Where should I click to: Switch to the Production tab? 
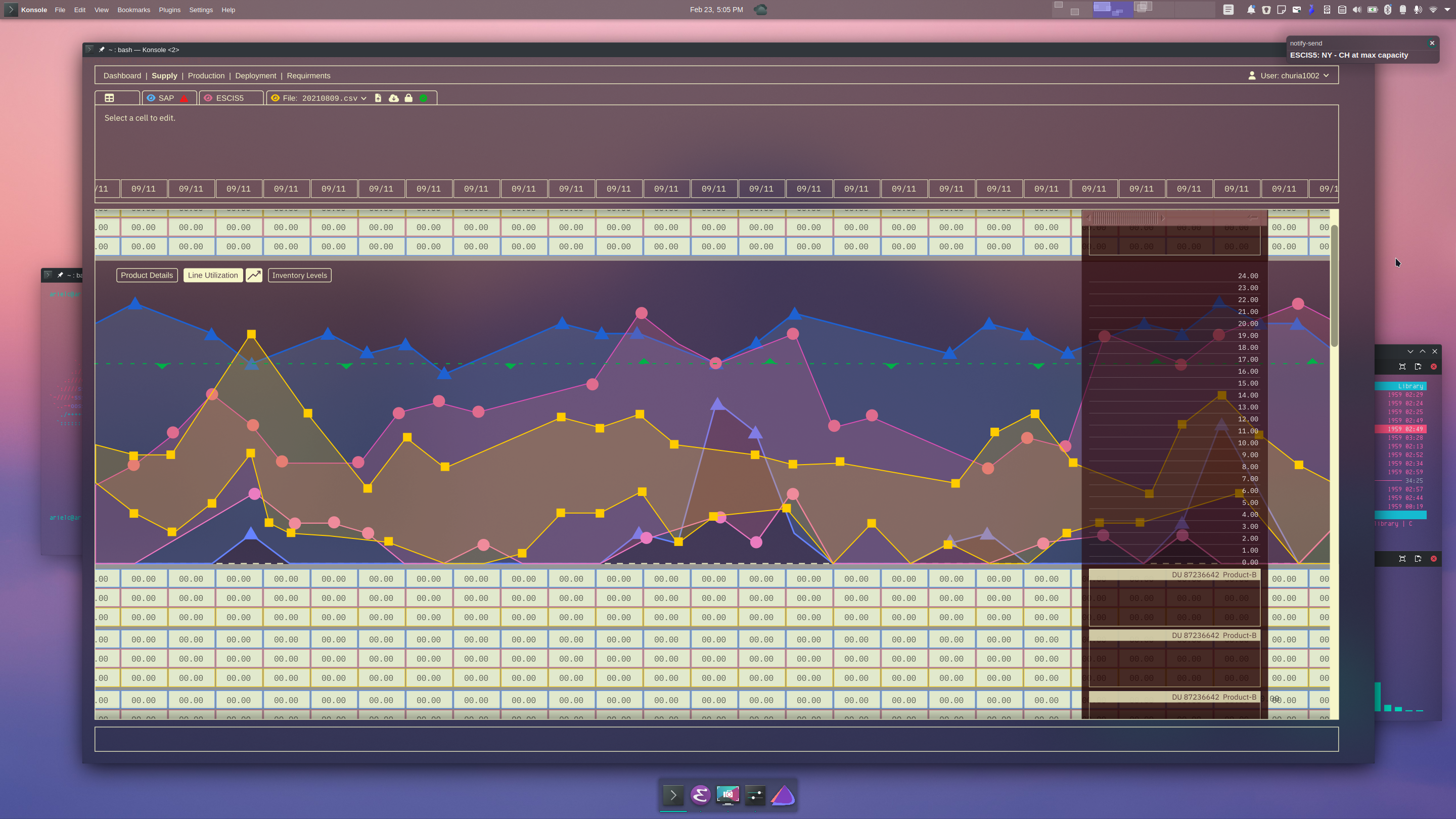[206, 75]
